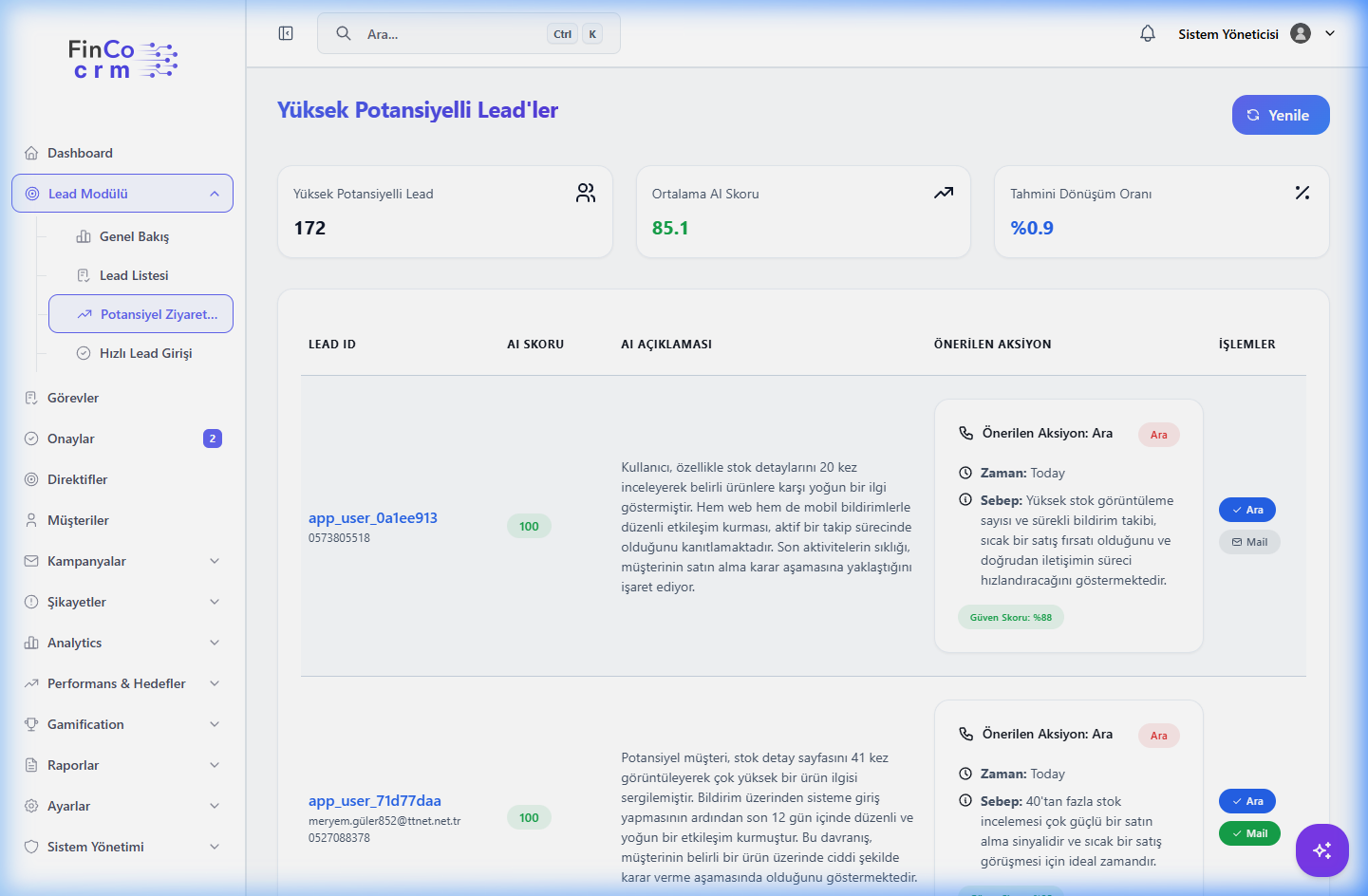Click green Mail button for app_user_71d77daa
The height and width of the screenshot is (896, 1368).
[x=1249, y=833]
